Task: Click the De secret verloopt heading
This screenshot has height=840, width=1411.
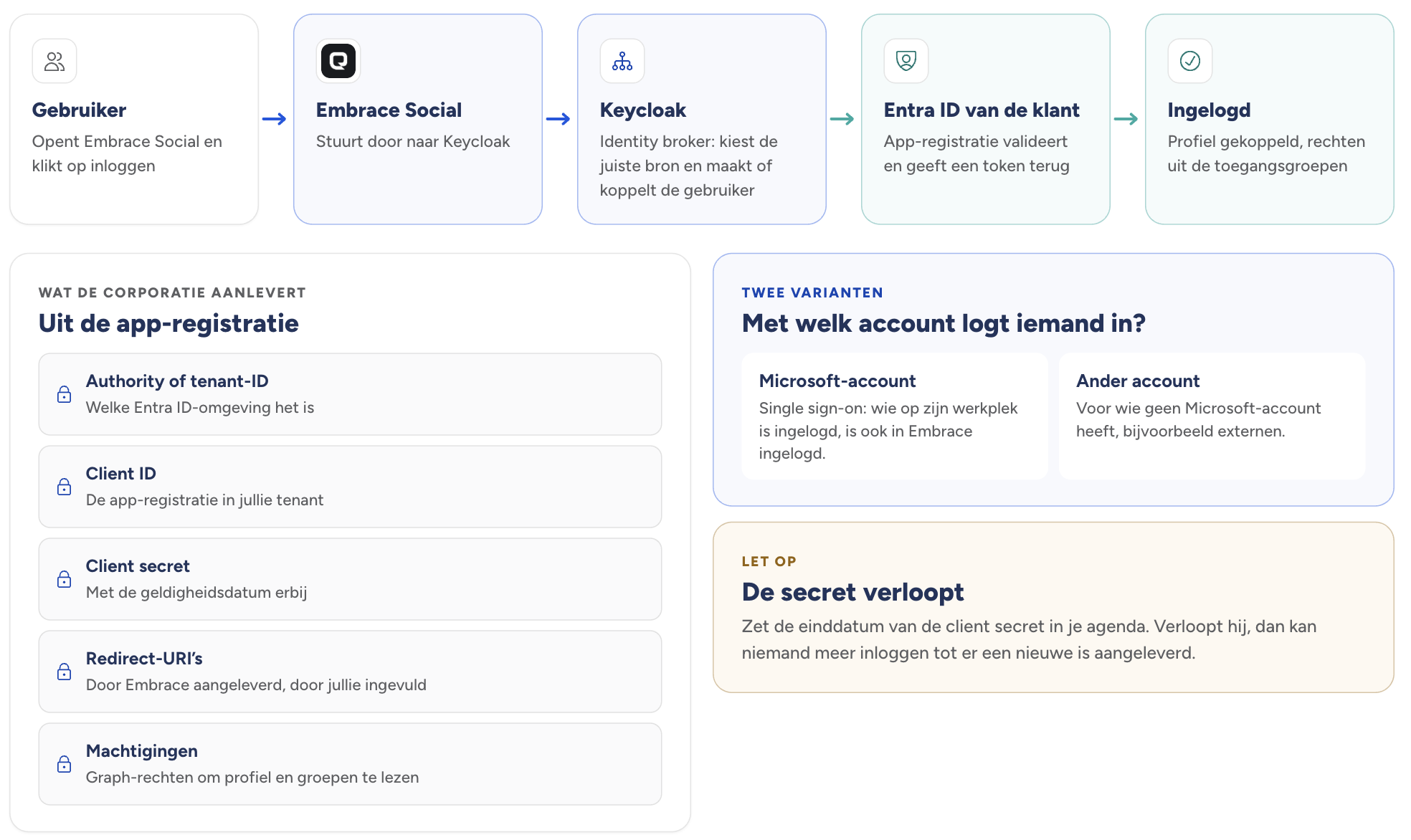Action: coord(852,592)
